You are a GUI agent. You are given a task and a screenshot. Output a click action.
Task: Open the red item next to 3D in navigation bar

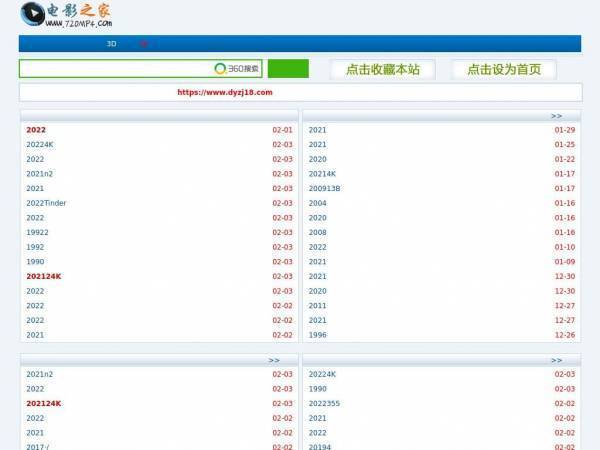144,44
